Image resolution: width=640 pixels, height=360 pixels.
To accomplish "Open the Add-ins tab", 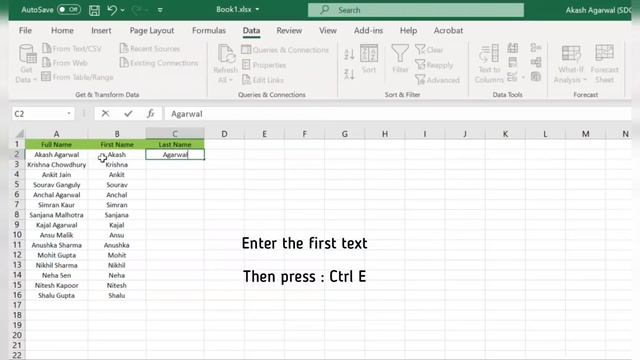I will (368, 31).
